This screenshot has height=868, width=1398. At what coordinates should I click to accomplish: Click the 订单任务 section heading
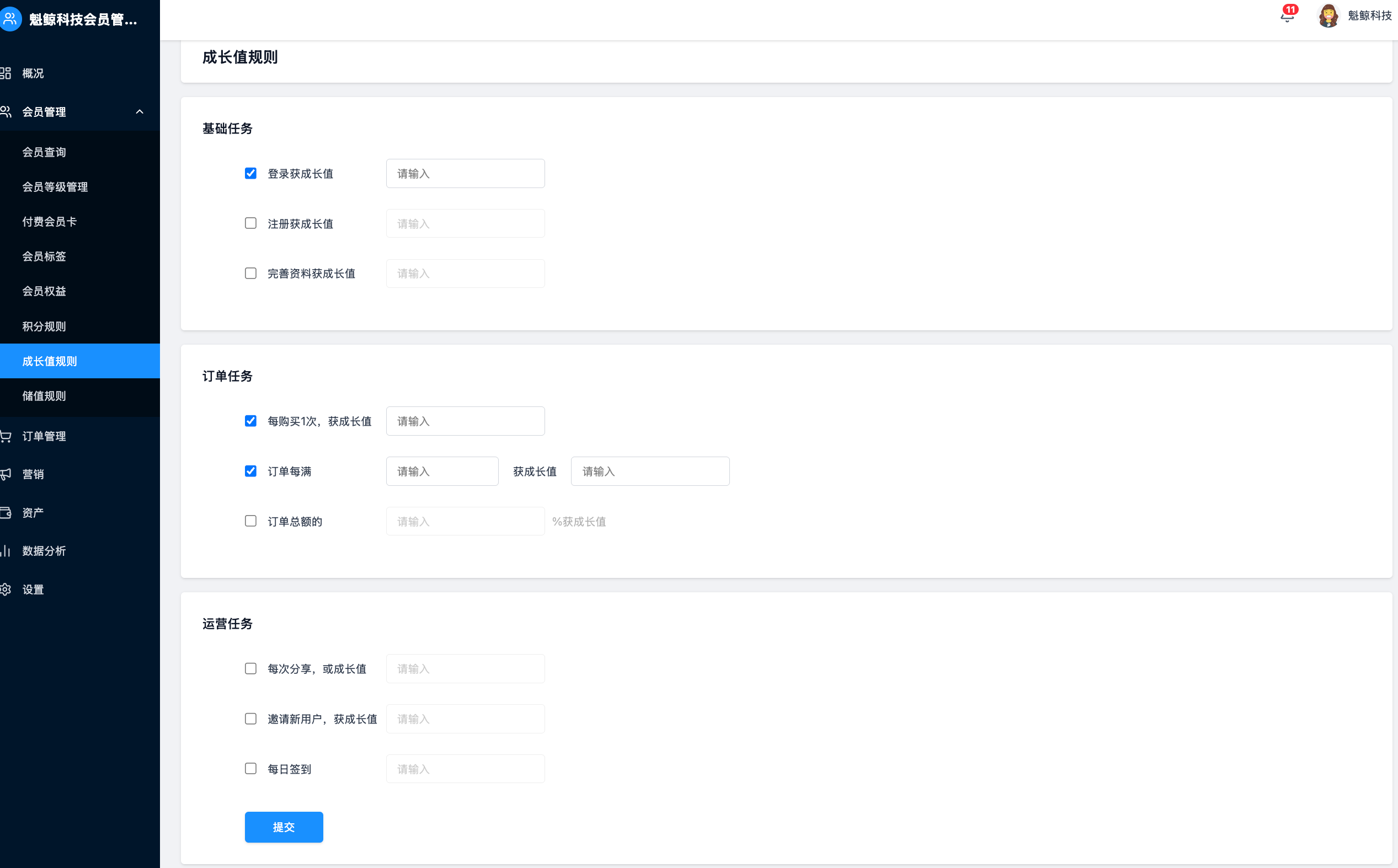227,376
